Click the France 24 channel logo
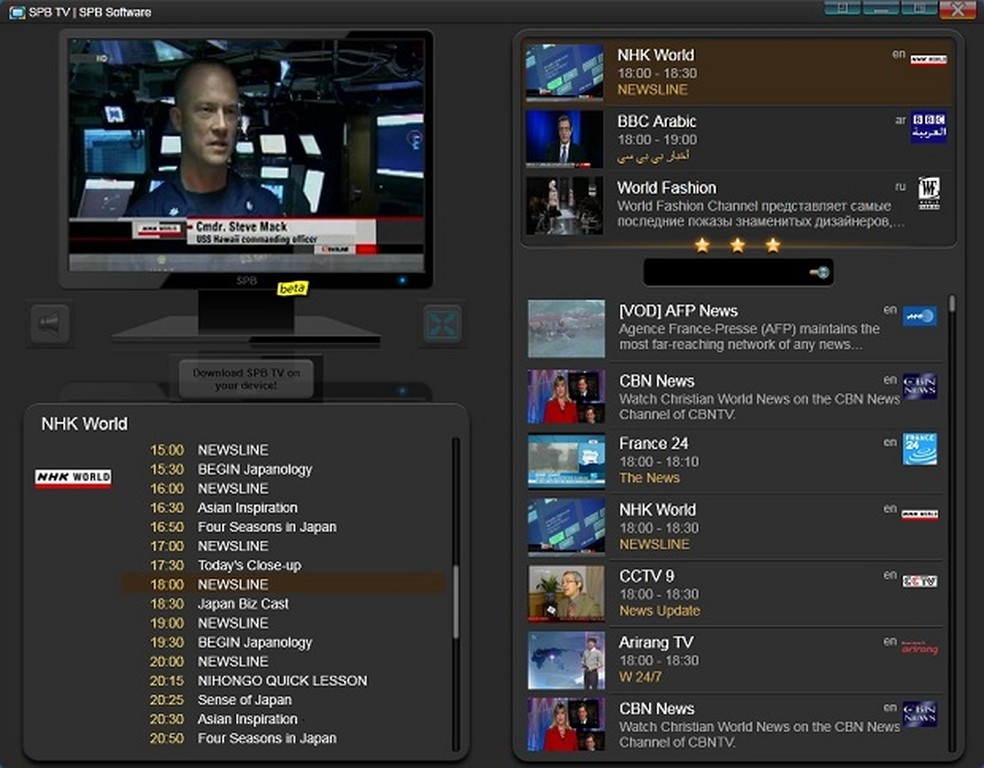This screenshot has width=984, height=768. tap(920, 449)
